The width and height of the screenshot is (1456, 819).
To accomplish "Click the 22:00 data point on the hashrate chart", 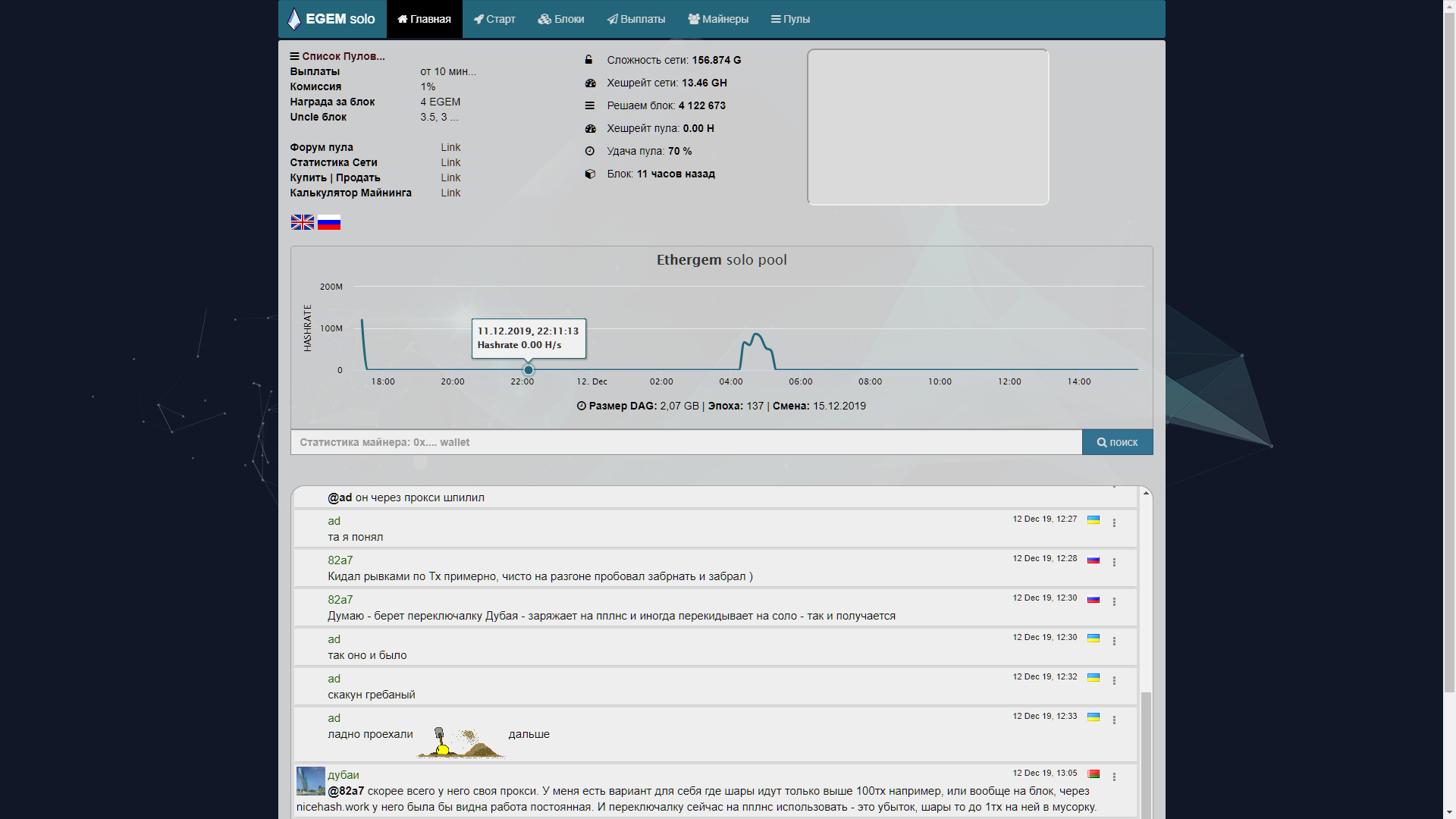I will pos(528,370).
